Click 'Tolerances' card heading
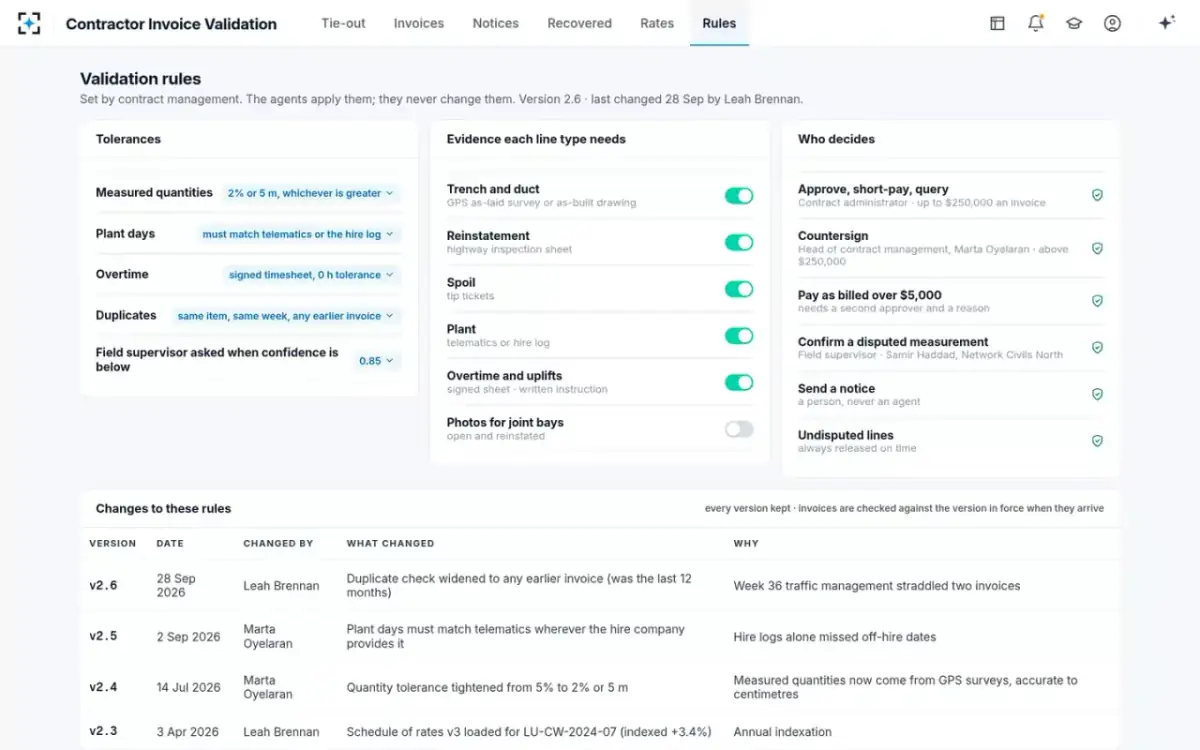1200x750 pixels. click(128, 139)
